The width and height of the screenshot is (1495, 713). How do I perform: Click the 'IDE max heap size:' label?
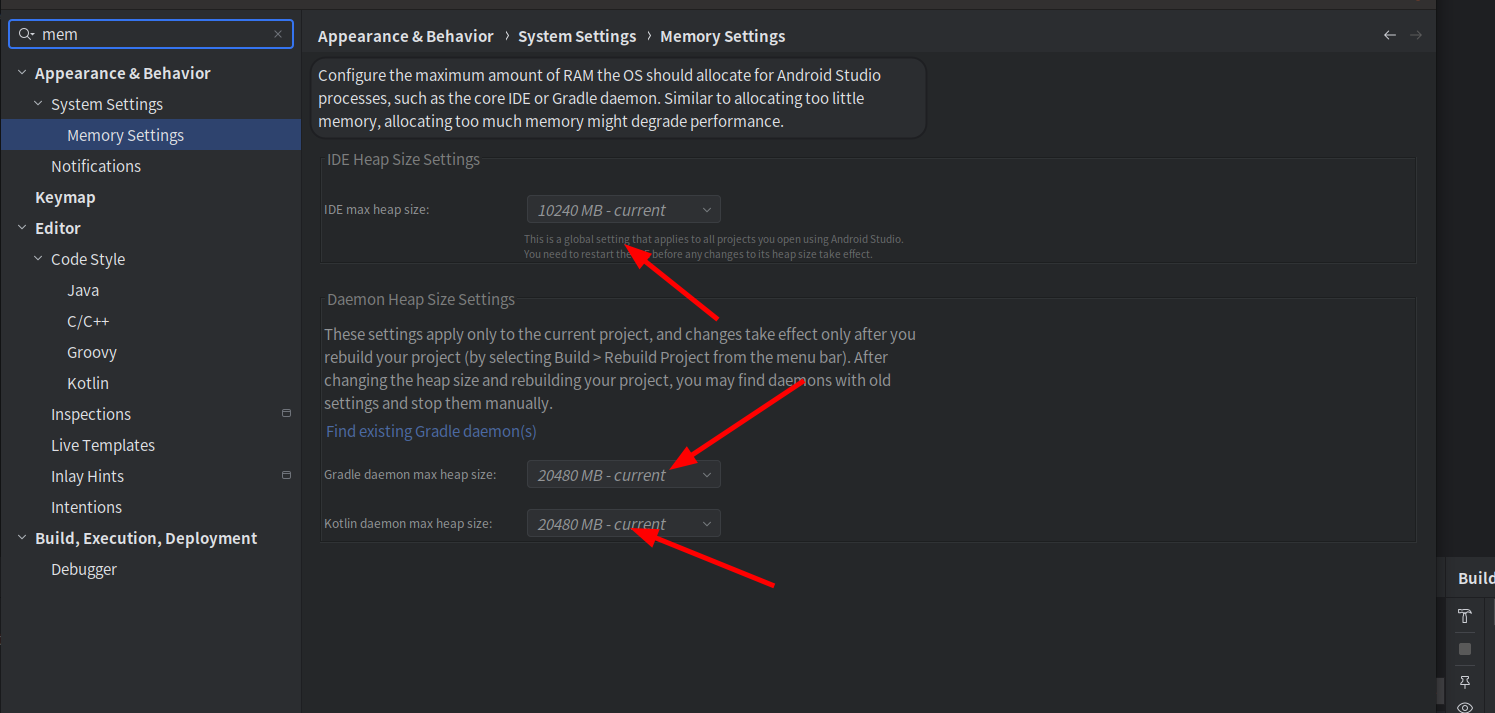tap(376, 210)
